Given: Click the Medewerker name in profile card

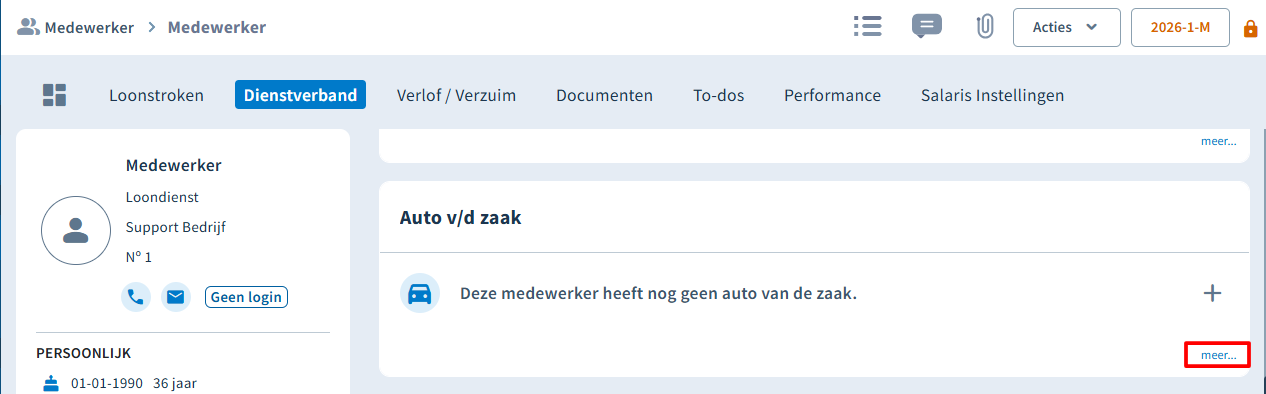Looking at the screenshot, I should coord(174,165).
